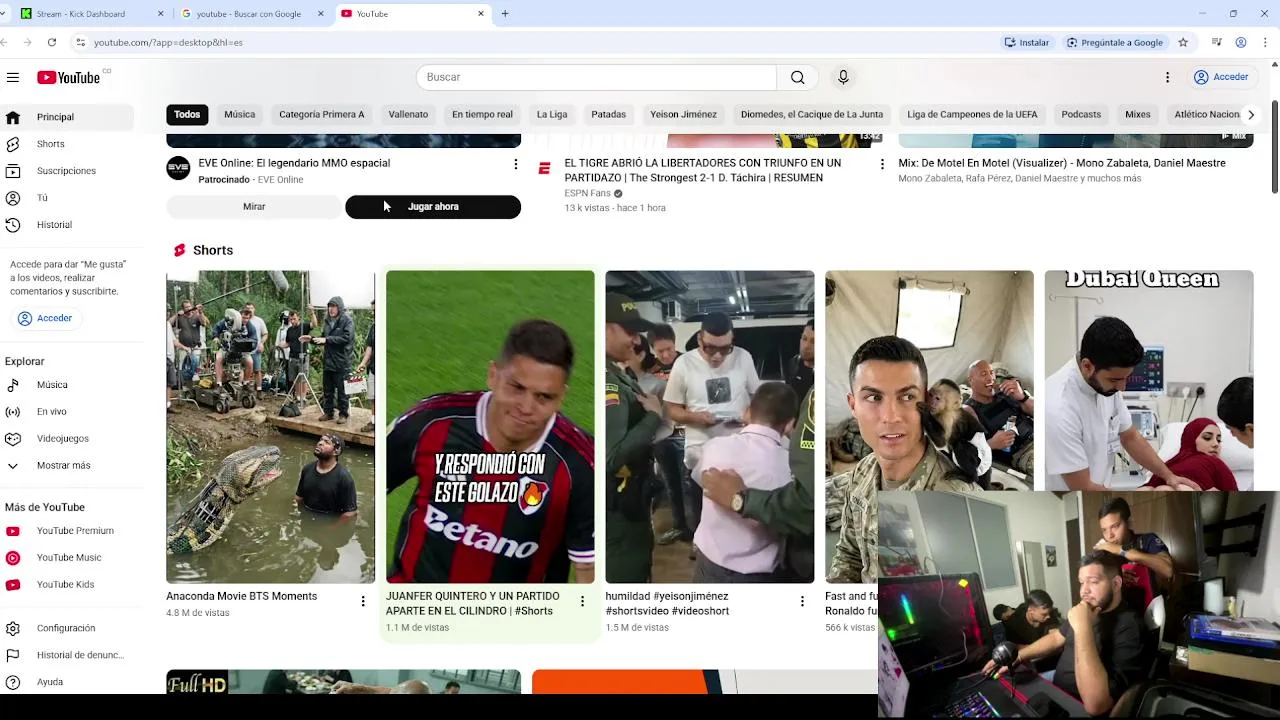Select the La Liga filter chip
Screen dimensions: 1280x720
pos(552,115)
